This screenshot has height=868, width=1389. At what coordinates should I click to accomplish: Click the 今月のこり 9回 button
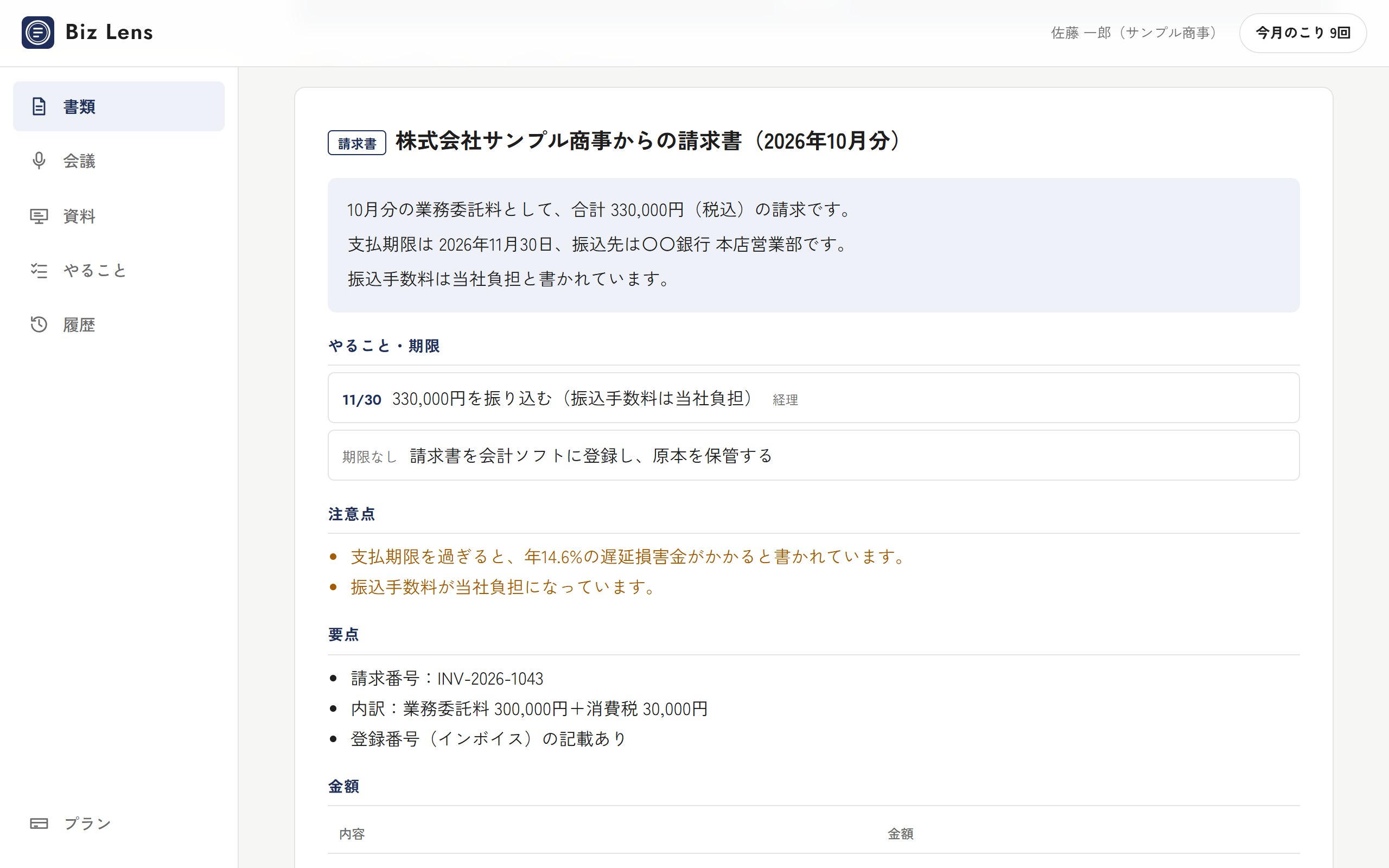coord(1302,33)
